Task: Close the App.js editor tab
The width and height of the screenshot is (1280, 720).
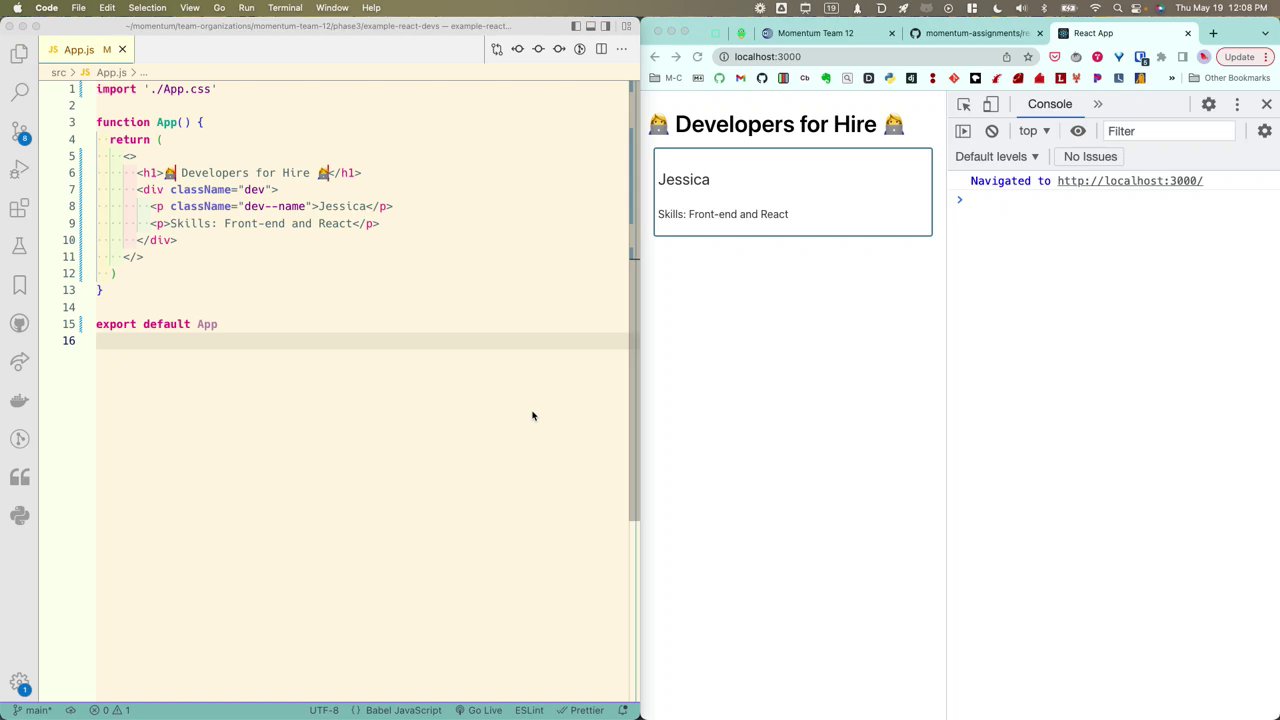Action: coord(122,49)
